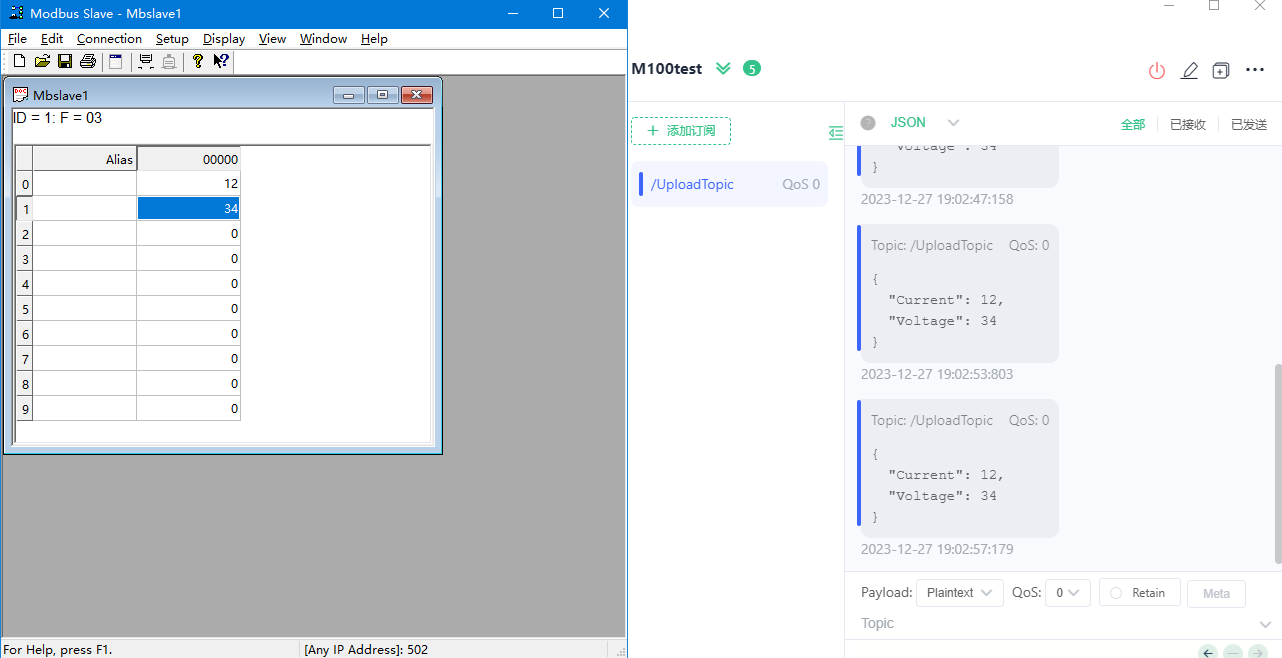This screenshot has width=1282, height=658.
Task: Switch to the 已接收 message filter tab
Action: [1188, 124]
